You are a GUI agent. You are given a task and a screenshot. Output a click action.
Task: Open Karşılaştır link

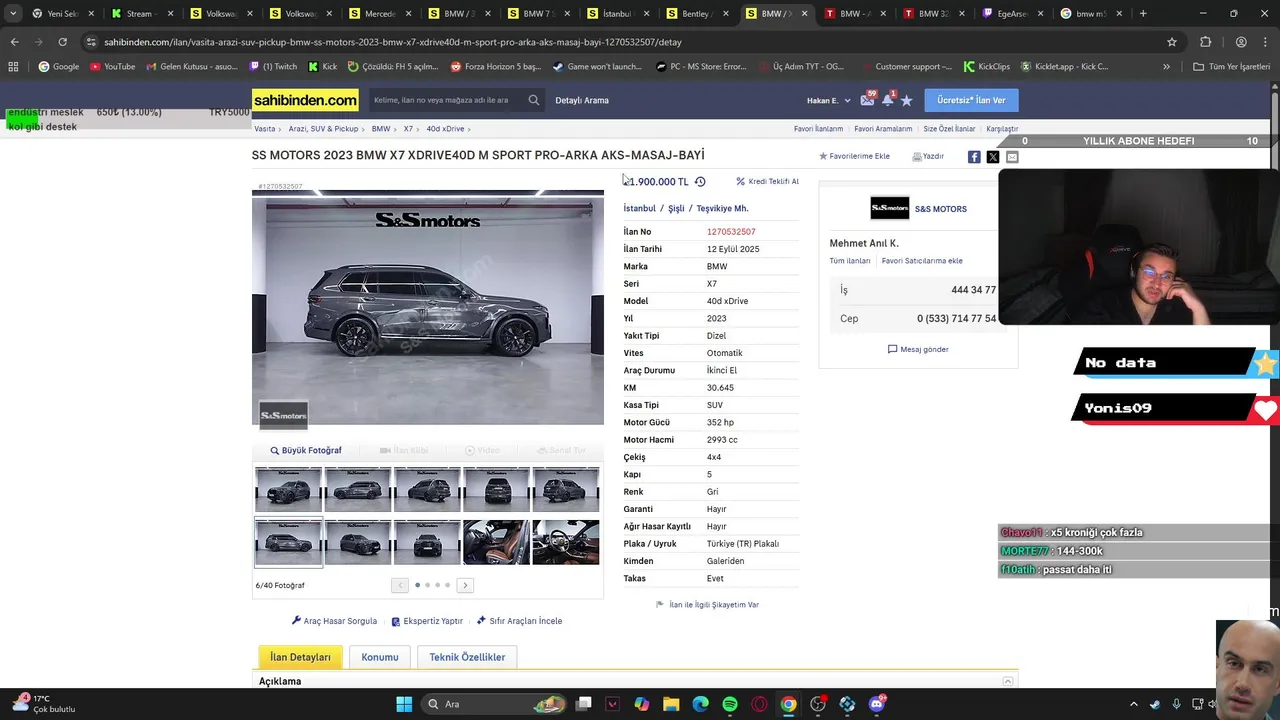click(1002, 129)
